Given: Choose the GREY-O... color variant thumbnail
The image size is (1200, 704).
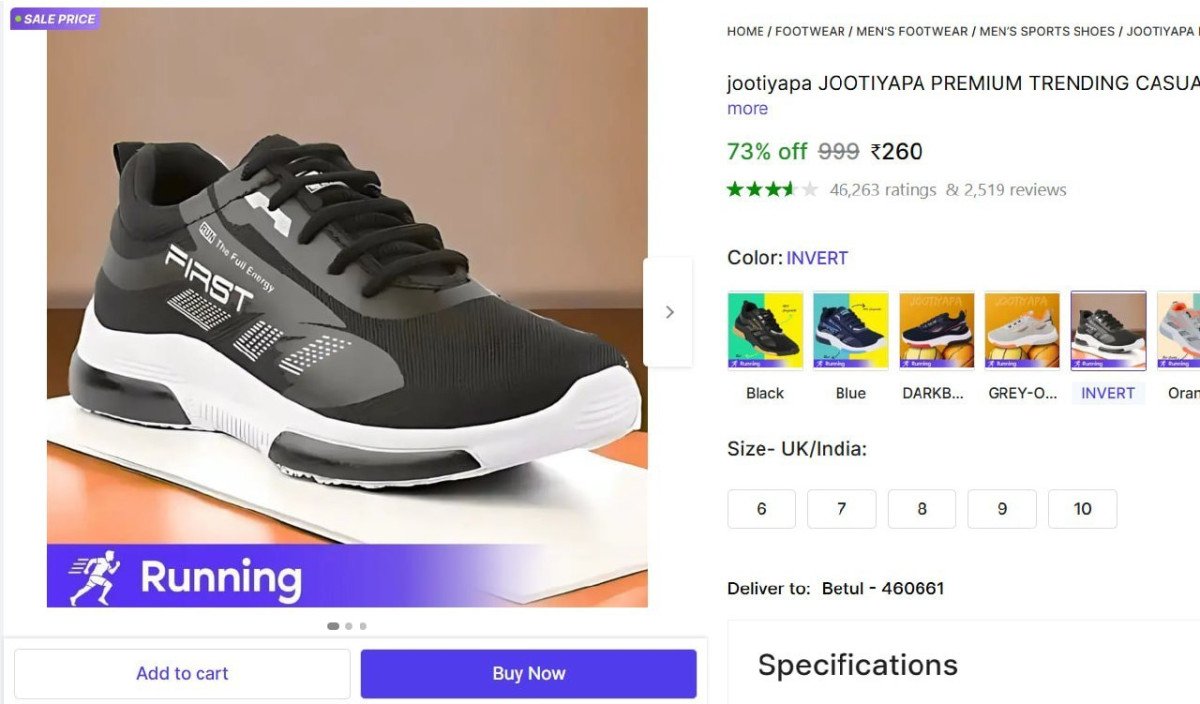Looking at the screenshot, I should pos(1022,331).
